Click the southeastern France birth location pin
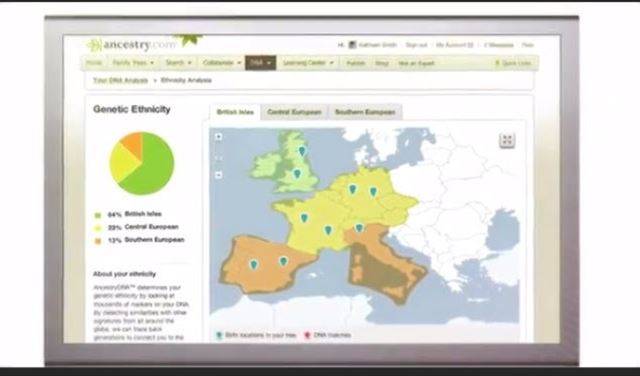 click(328, 230)
